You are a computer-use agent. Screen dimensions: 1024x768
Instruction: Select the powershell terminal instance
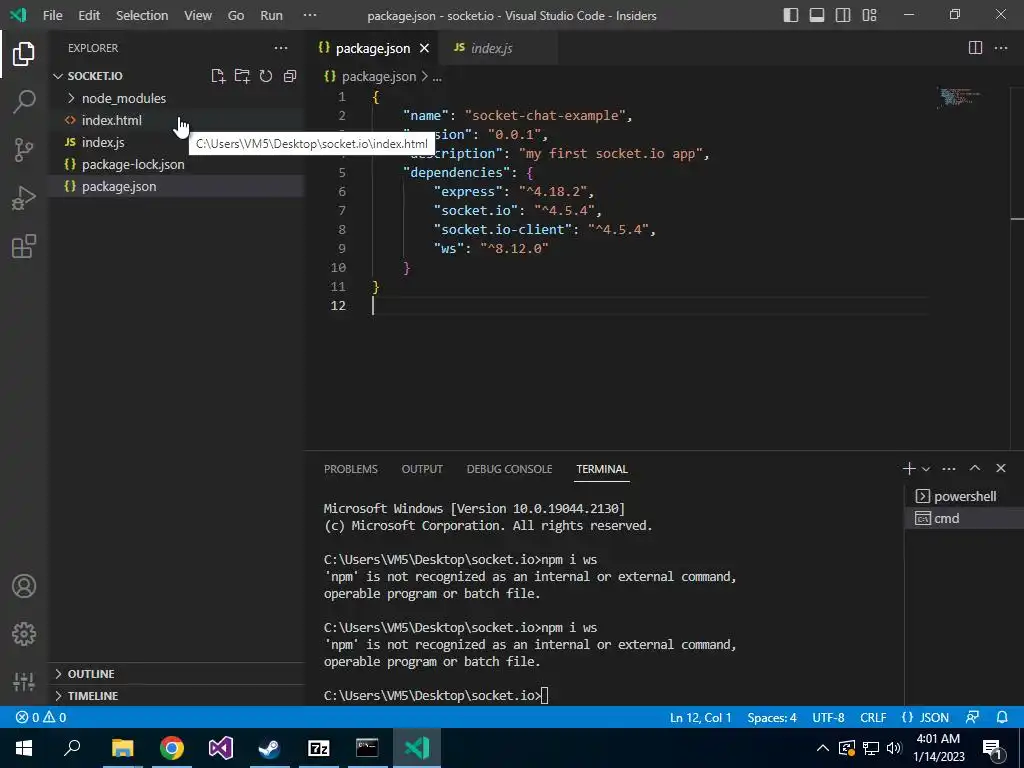click(964, 496)
